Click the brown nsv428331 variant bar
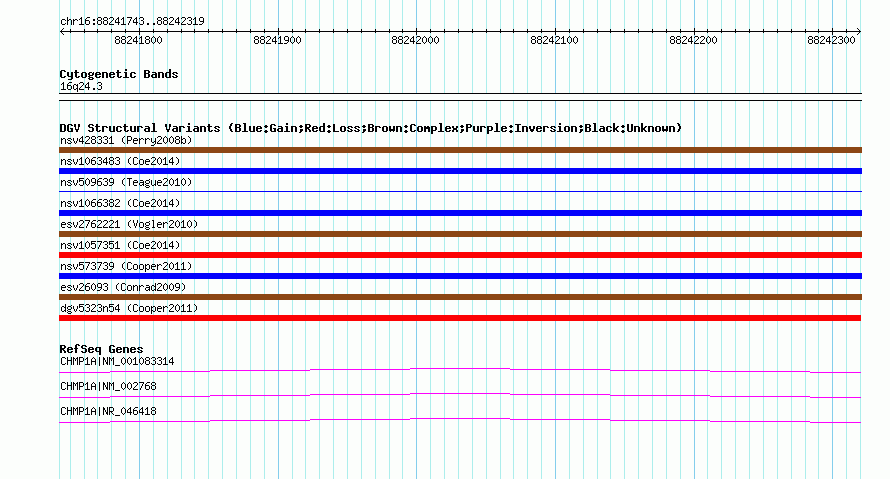The width and height of the screenshot is (890, 479). 460,150
